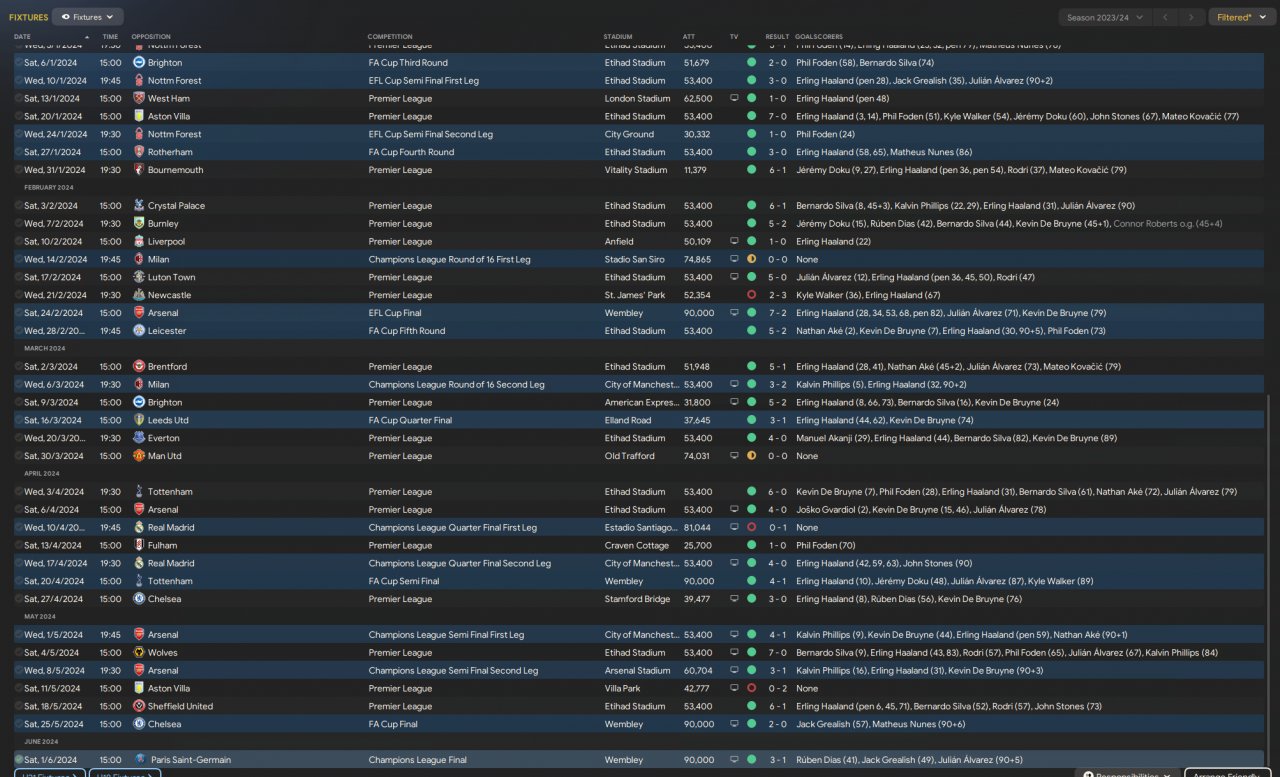The width and height of the screenshot is (1280, 777).
Task: Click the played tick for Sat 1/6/2024 Paris Saint-Germain
Action: 18,760
